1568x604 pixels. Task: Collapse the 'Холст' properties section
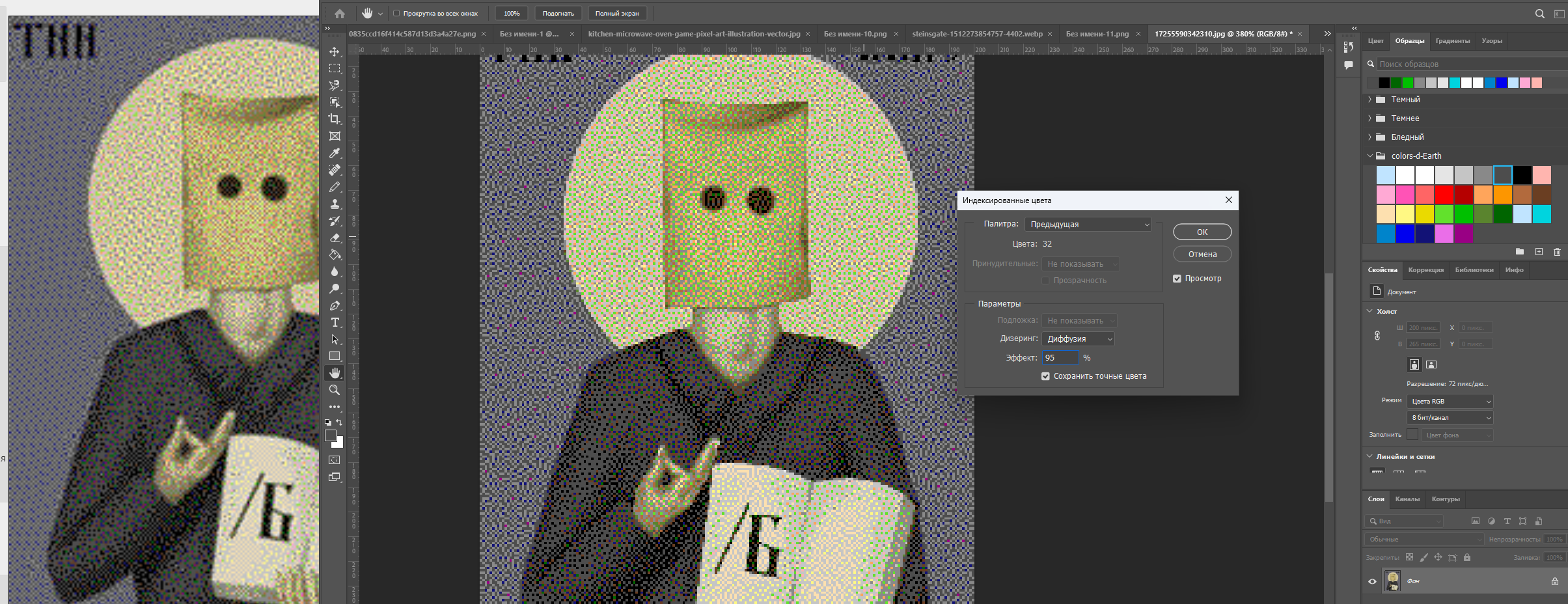(x=1369, y=311)
